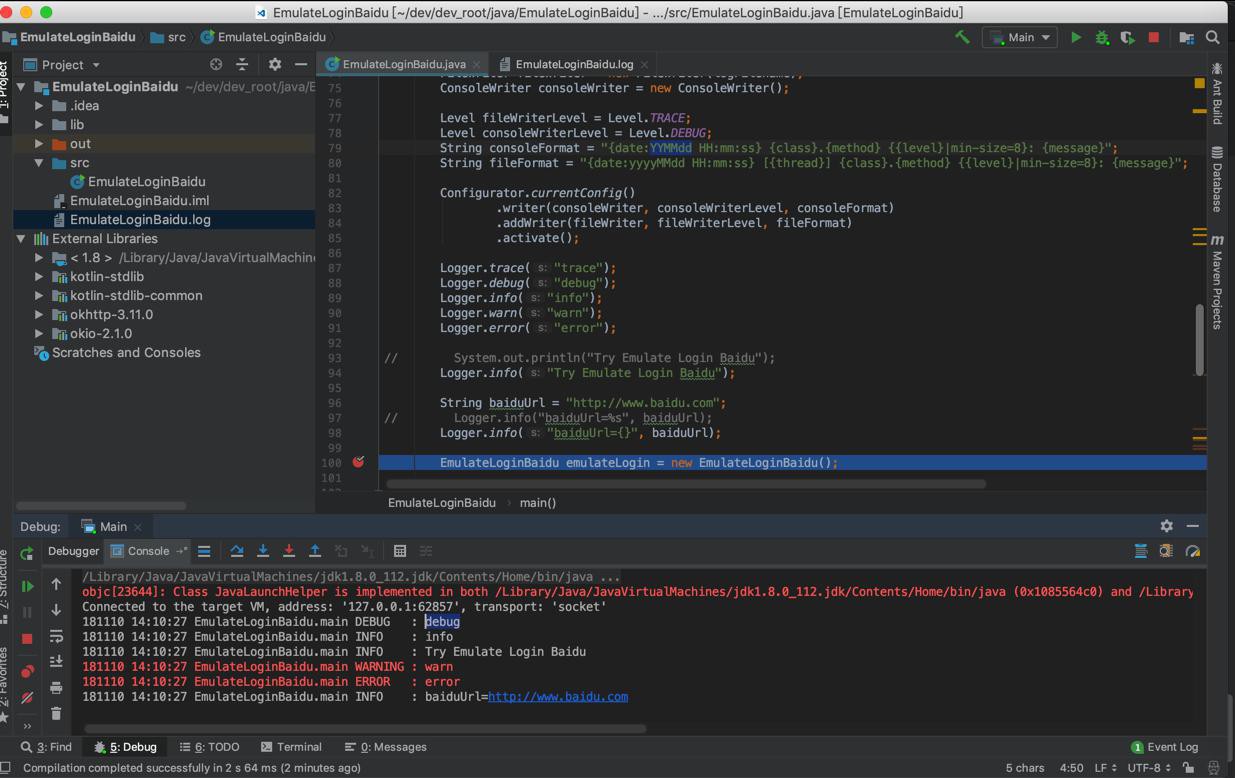Collapse the External Libraries node
1235x778 pixels.
[21, 239]
